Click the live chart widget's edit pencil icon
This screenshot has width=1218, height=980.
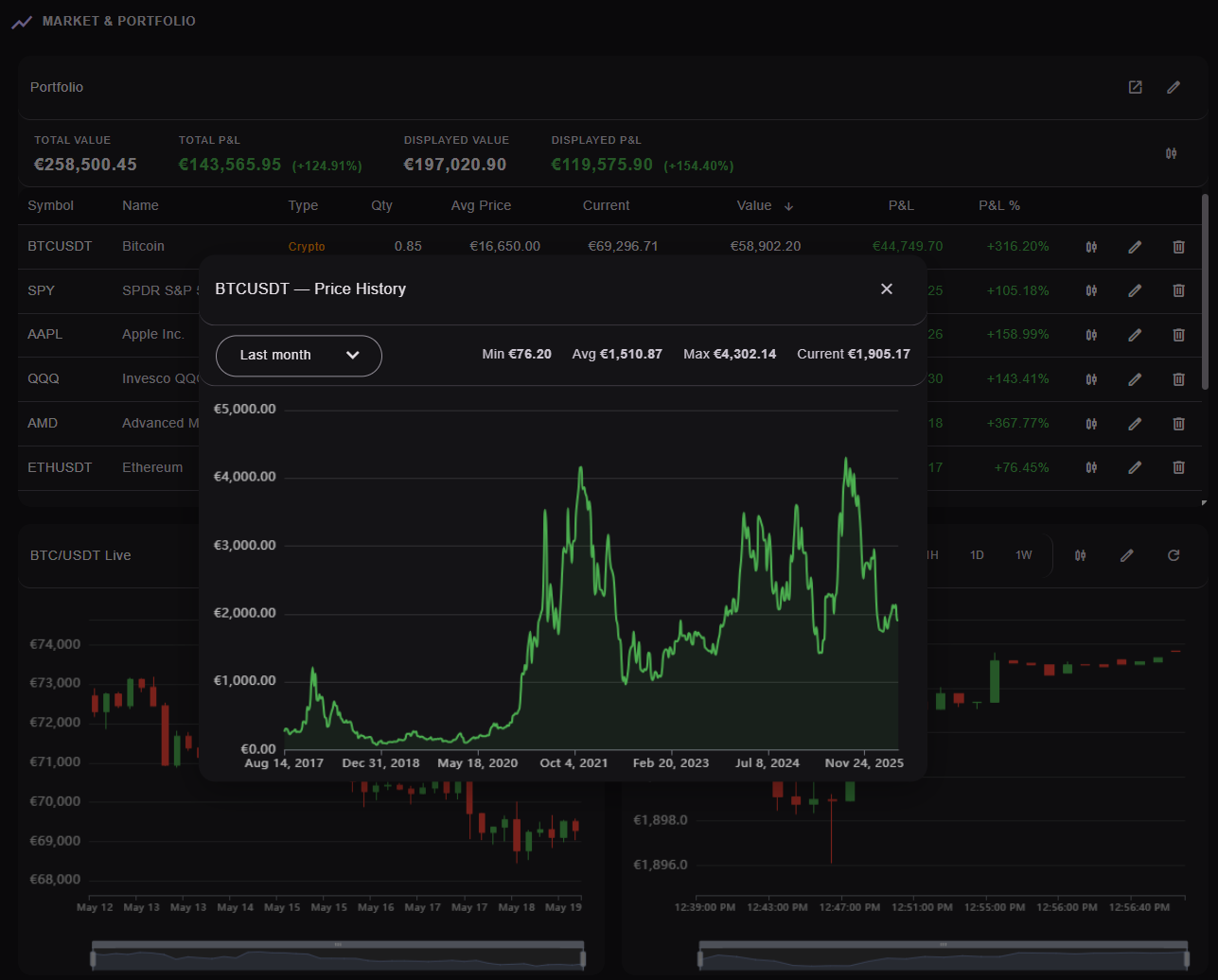point(1126,555)
